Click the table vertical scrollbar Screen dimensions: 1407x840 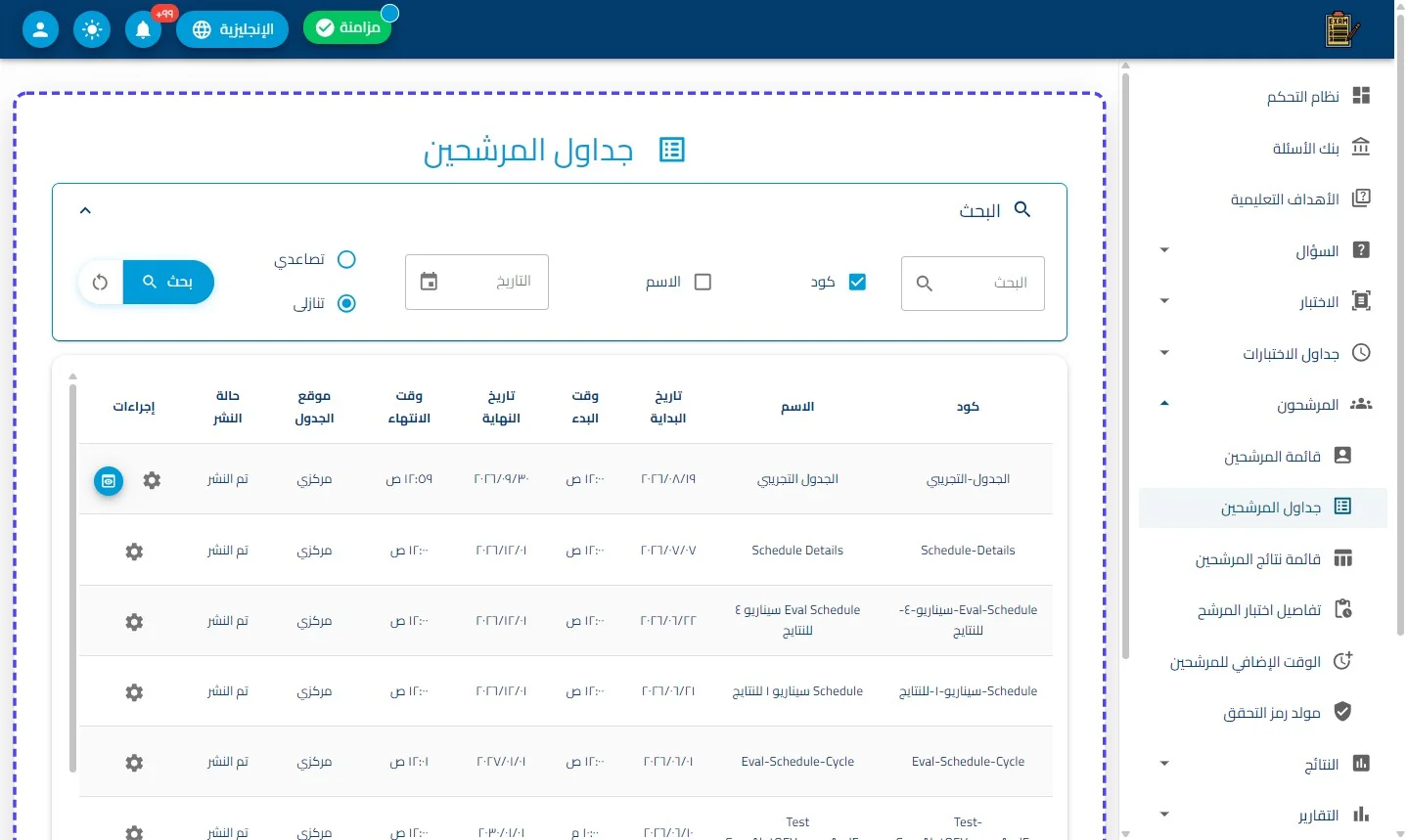click(x=72, y=577)
